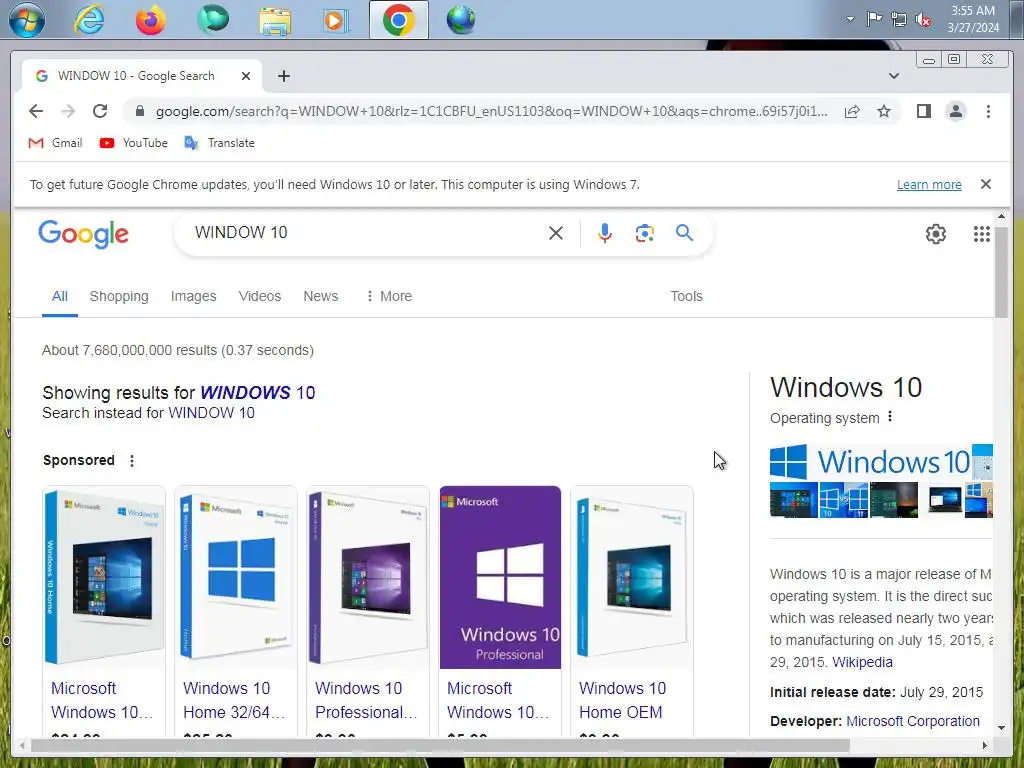Share this page from the address bar
Viewport: 1024px width, 768px height.
click(852, 111)
